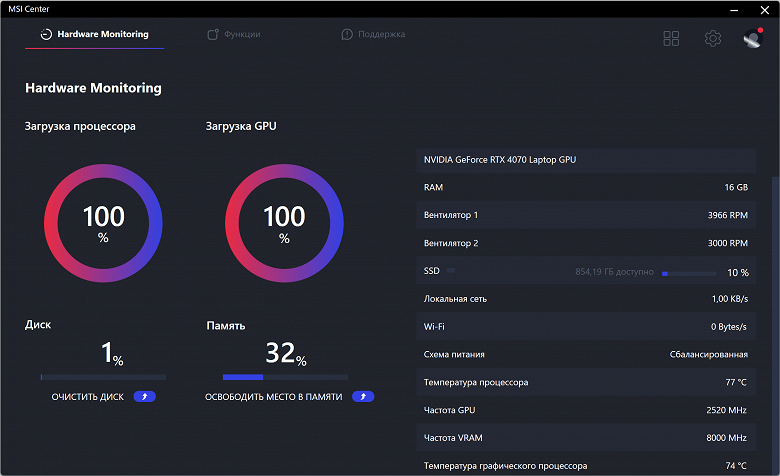Switch to the Функции tab
Image resolution: width=780 pixels, height=476 pixels.
[234, 34]
